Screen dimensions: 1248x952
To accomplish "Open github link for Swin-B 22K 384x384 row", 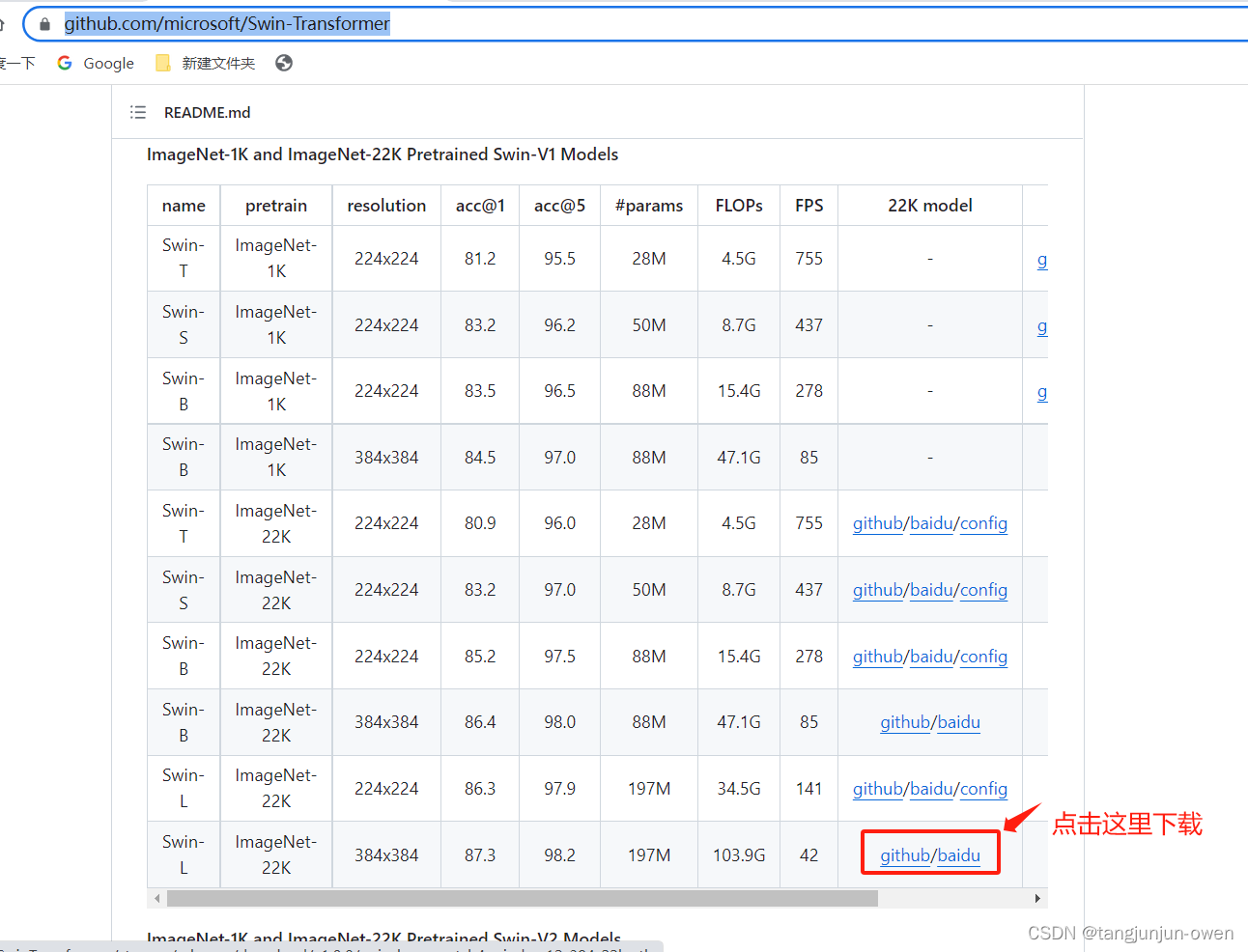I will point(905,722).
